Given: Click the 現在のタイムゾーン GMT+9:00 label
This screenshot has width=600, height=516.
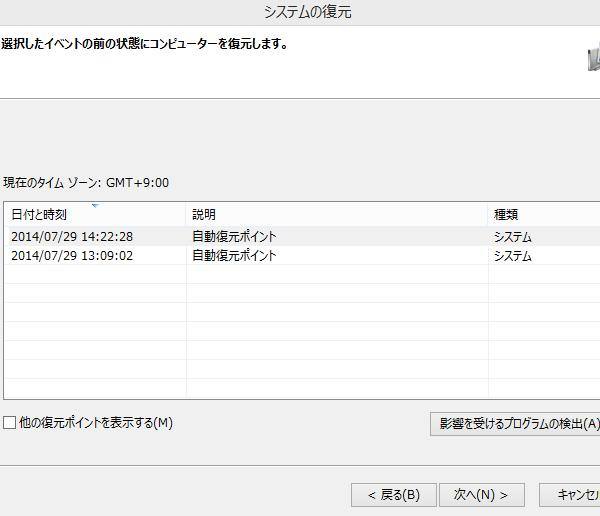Looking at the screenshot, I should (x=86, y=183).
